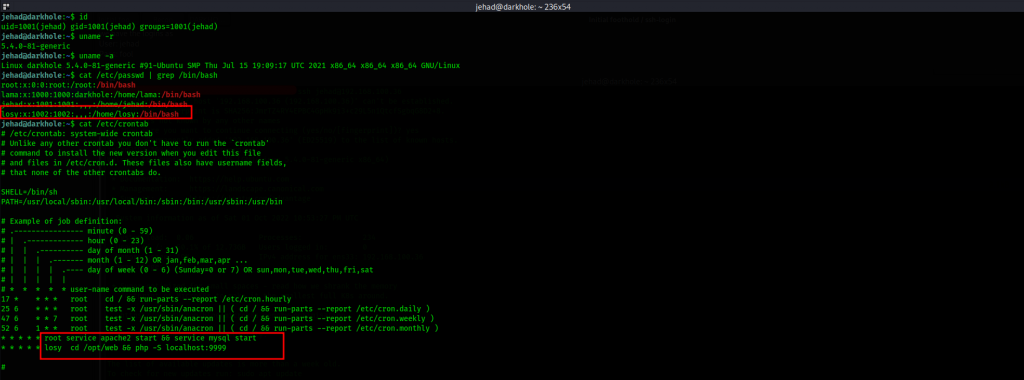This screenshot has height=380, width=1024.
Task: Click the "user-name command to be executed" comment line
Action: point(105,289)
